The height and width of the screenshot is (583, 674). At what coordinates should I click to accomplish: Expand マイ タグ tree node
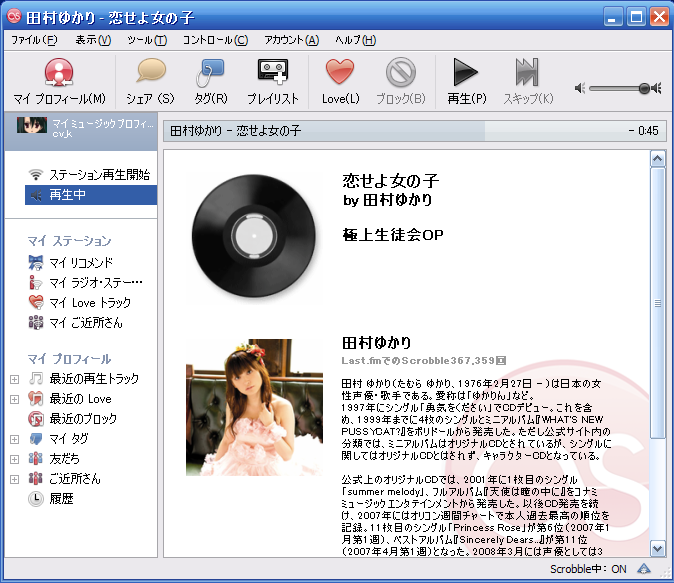point(14,439)
